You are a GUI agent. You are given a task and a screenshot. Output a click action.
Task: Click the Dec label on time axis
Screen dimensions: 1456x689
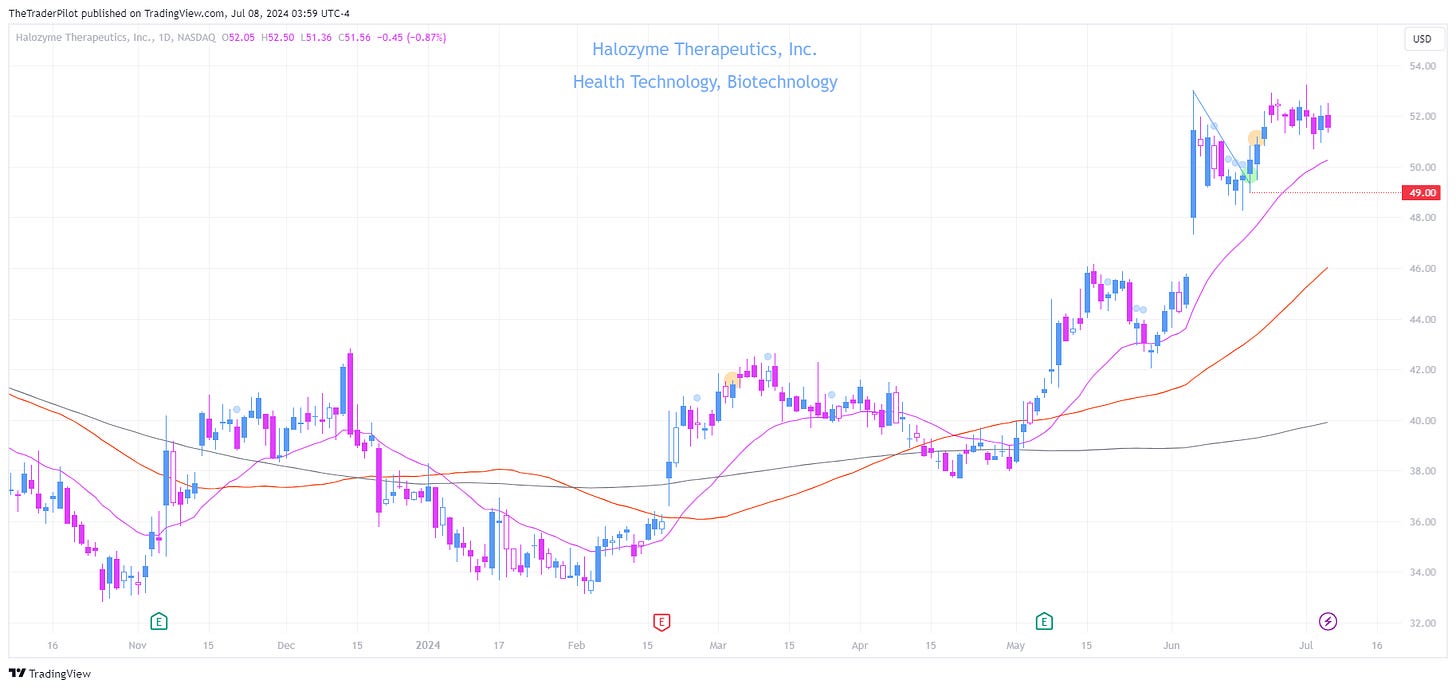[x=286, y=646]
